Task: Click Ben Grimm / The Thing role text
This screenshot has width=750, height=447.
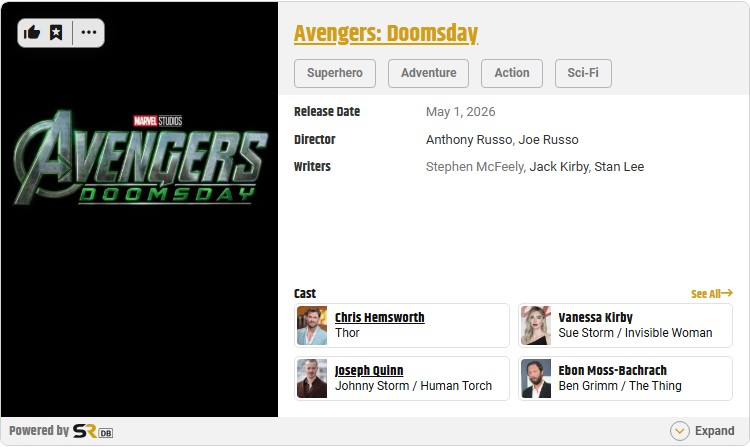Action: pos(620,386)
